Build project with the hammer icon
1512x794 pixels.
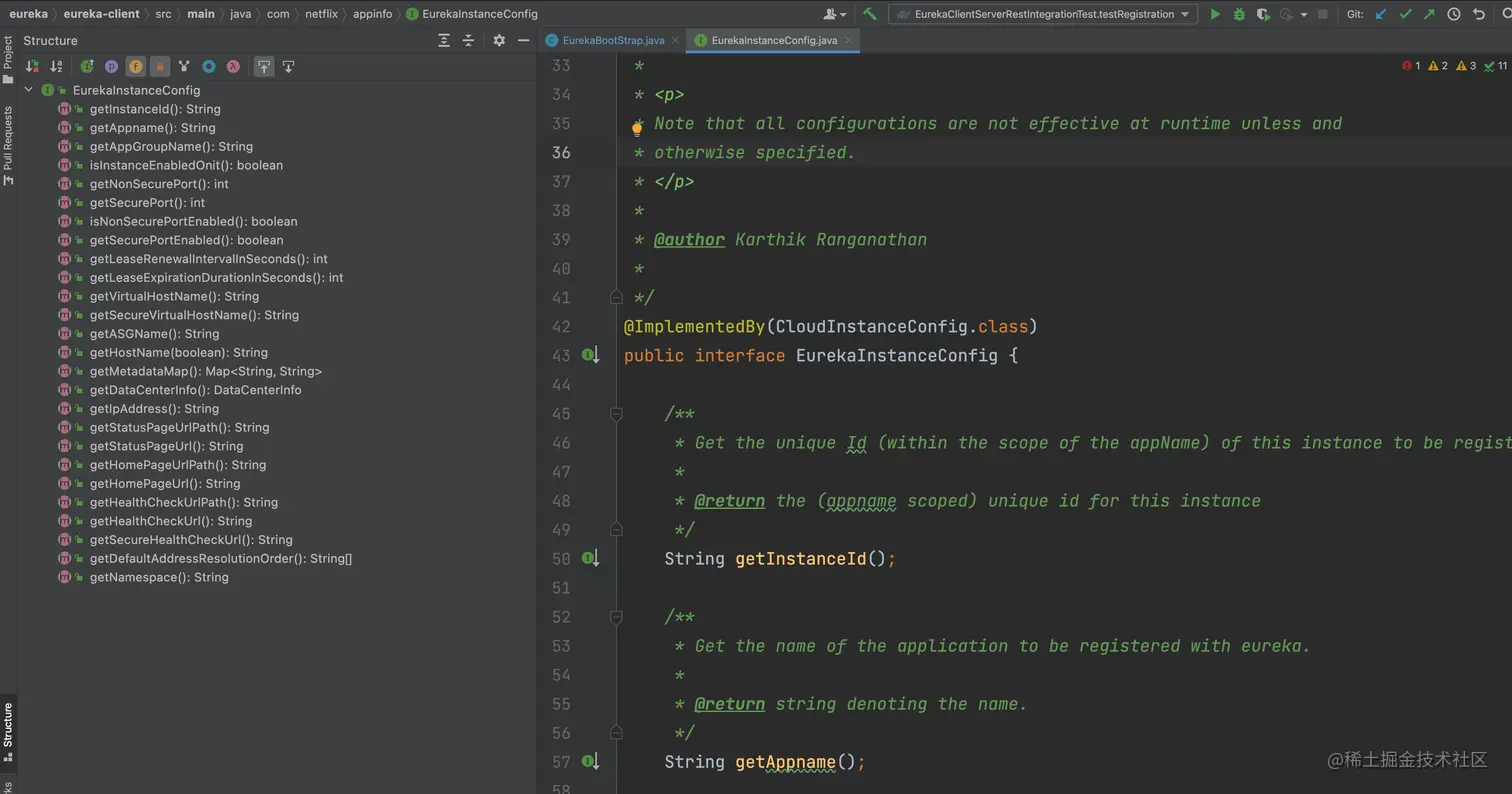point(870,14)
